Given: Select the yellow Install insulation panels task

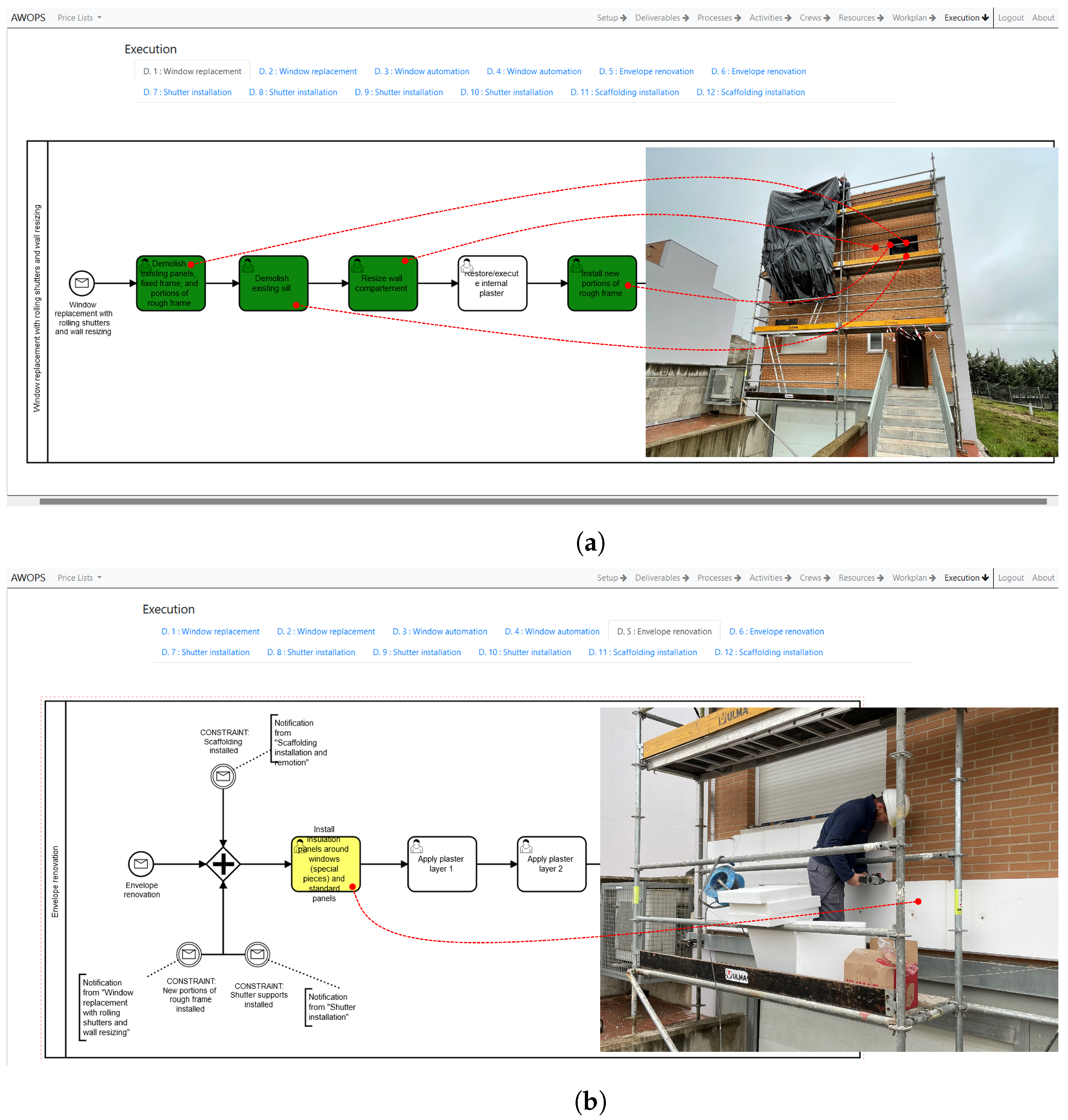Looking at the screenshot, I should point(325,864).
